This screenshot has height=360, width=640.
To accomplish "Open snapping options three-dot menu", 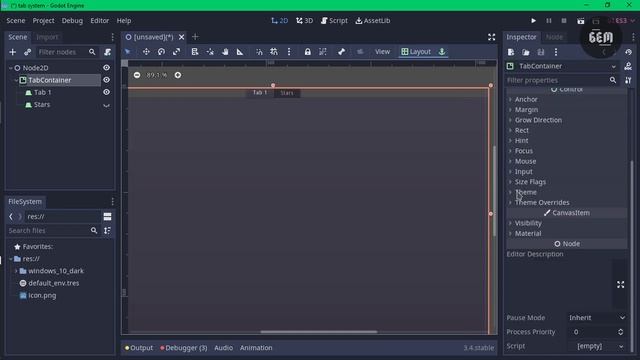I will point(289,52).
